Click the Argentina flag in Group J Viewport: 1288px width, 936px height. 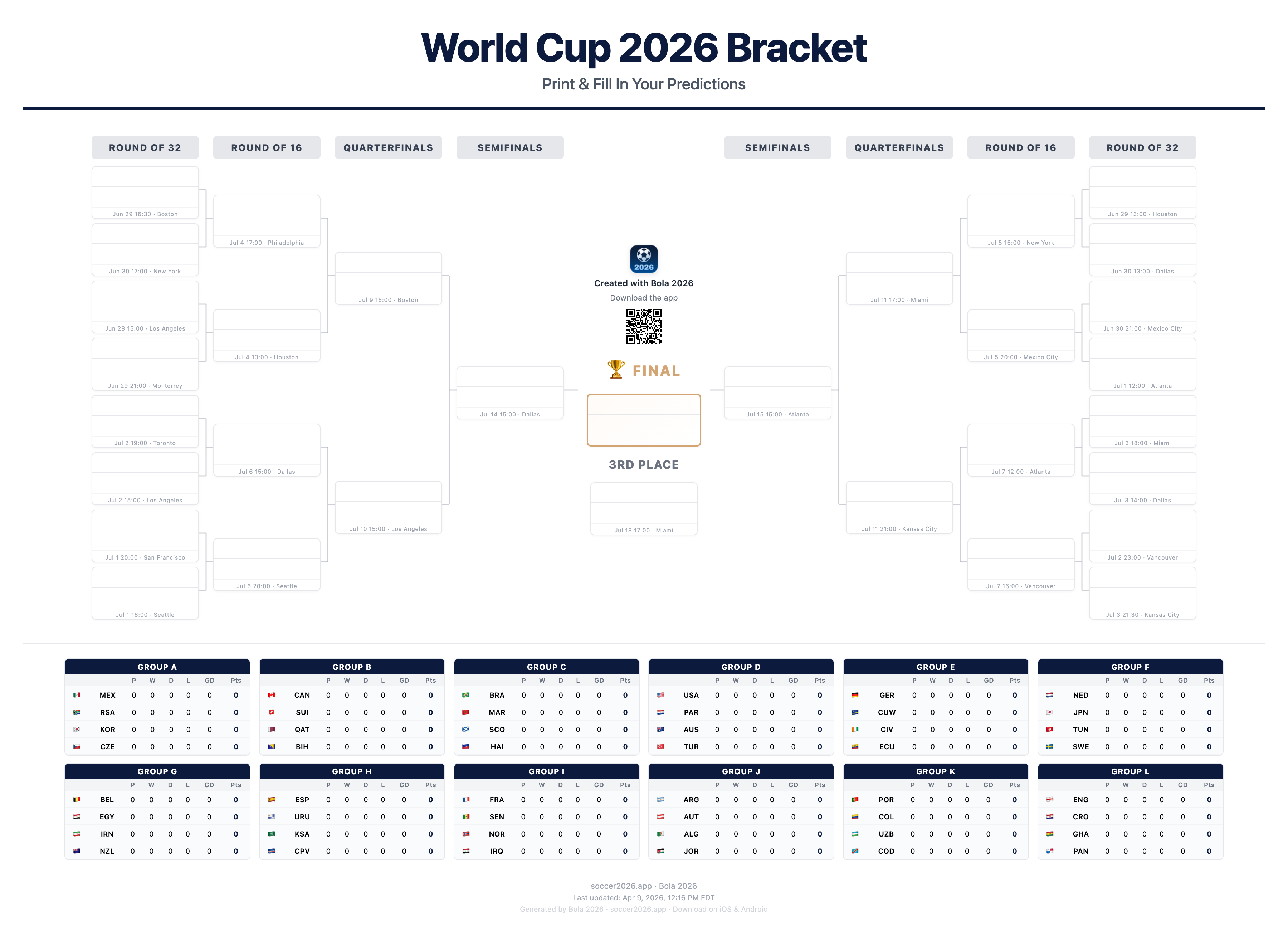click(x=660, y=800)
